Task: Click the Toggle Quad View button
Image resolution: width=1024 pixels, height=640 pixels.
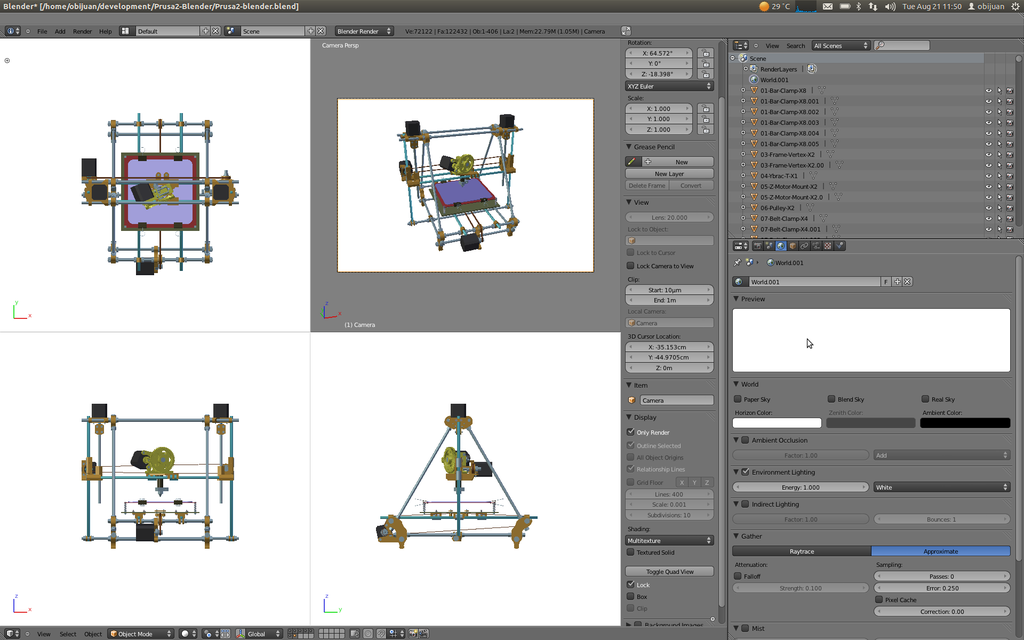Action: 669,571
